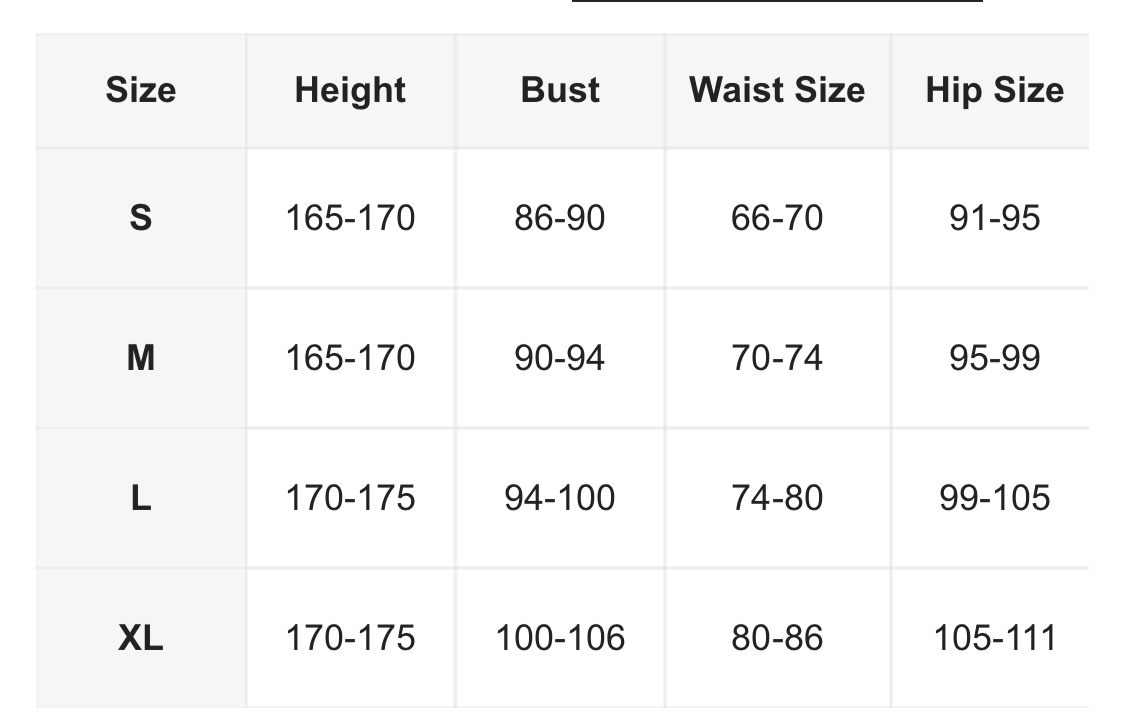Click the height value for size S
Image resolution: width=1125 pixels, height=721 pixels.
coord(350,217)
